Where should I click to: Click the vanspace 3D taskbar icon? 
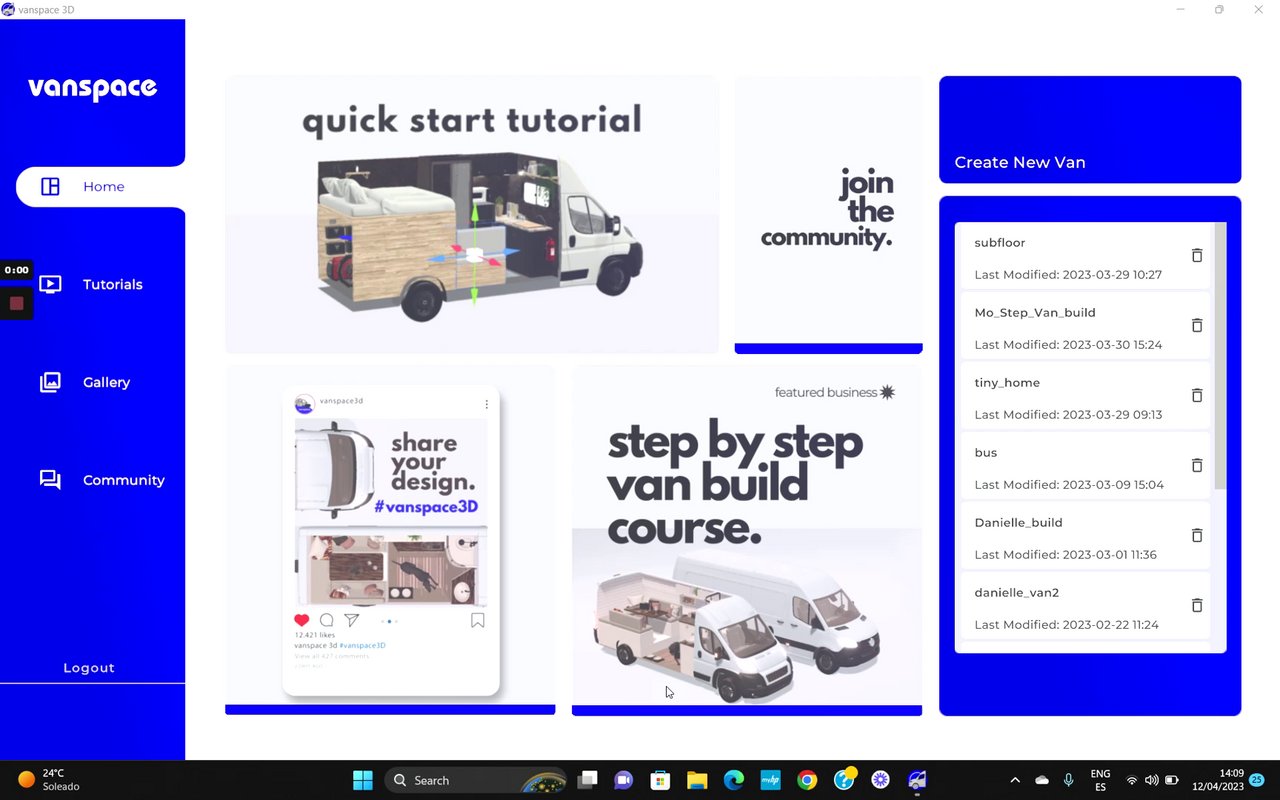tap(917, 780)
